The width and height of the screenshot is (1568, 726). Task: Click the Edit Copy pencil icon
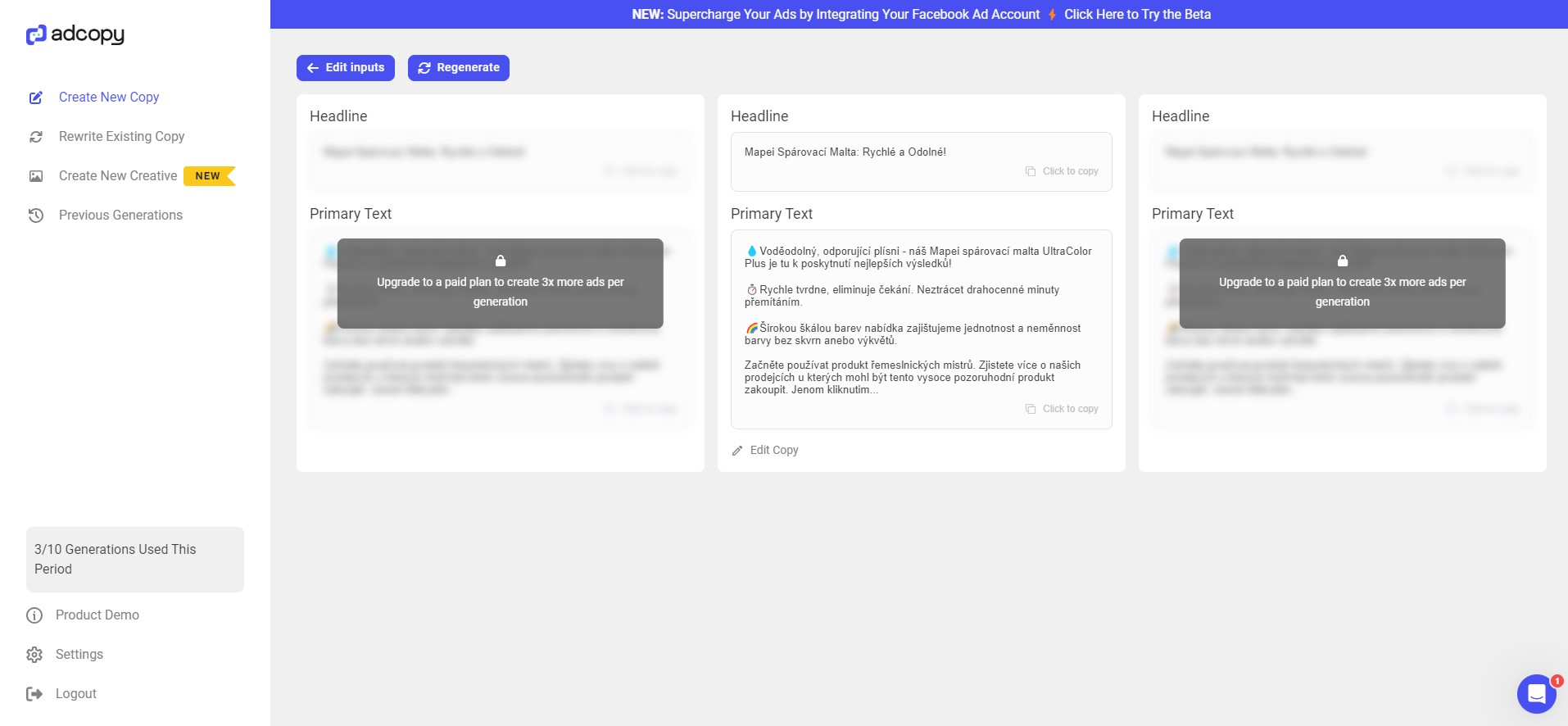pos(737,451)
